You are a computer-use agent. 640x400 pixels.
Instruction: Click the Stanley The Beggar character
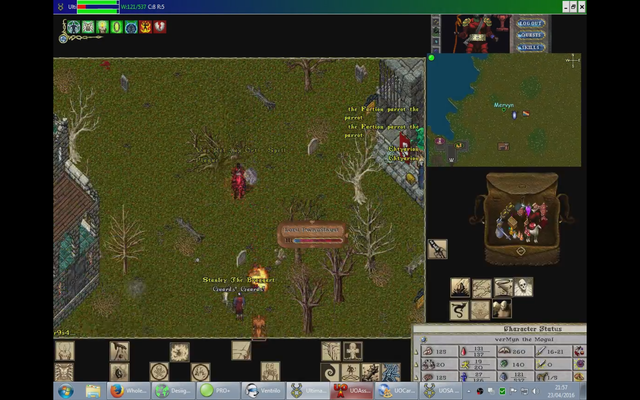pyautogui.click(x=239, y=306)
